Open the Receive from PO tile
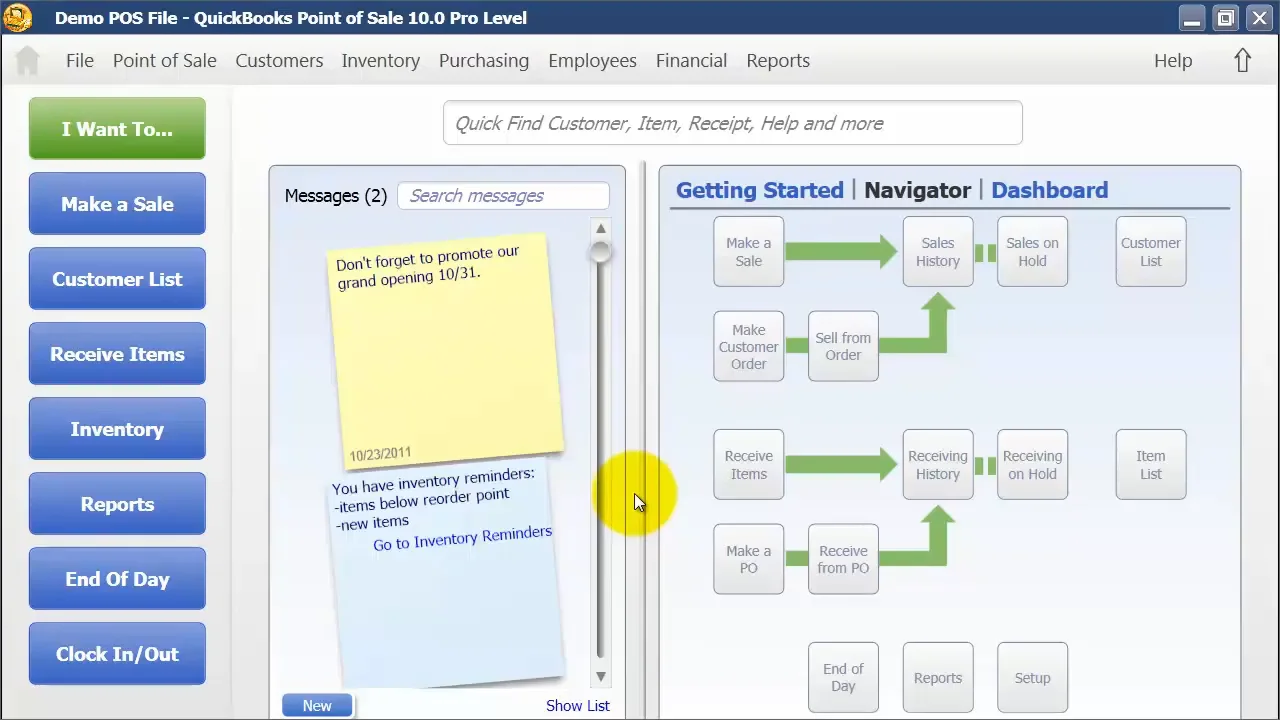Screen dimensions: 1280x720 coord(843,559)
